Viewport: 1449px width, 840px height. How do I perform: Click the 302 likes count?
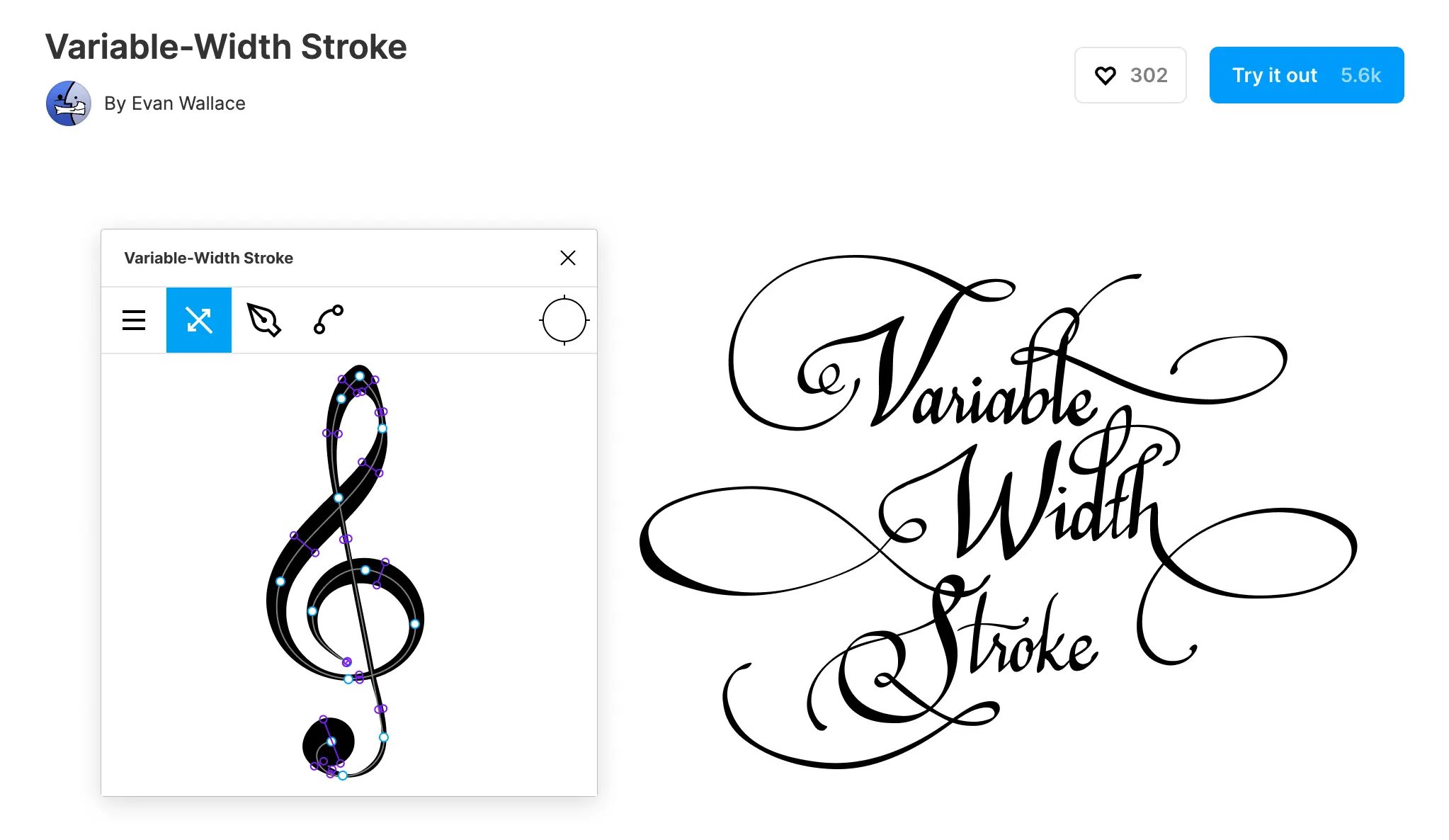[1149, 75]
